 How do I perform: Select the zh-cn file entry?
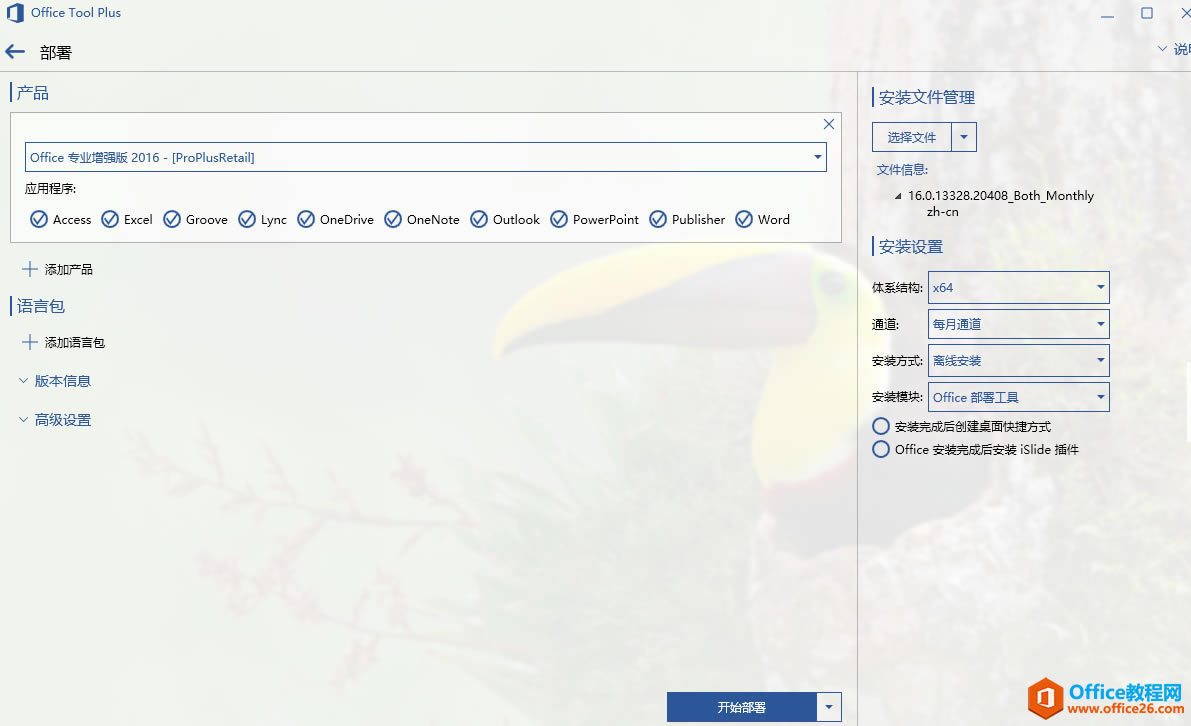(x=943, y=212)
